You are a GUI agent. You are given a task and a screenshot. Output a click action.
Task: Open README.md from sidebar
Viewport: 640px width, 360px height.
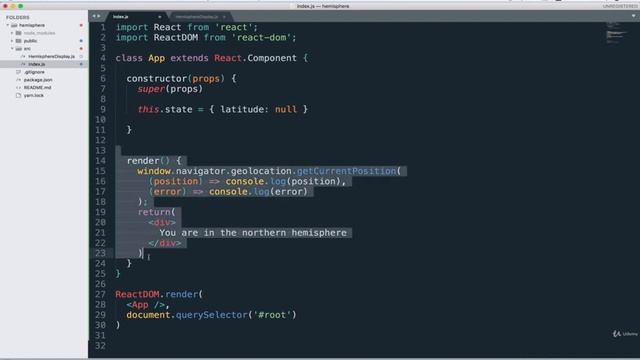tap(38, 87)
